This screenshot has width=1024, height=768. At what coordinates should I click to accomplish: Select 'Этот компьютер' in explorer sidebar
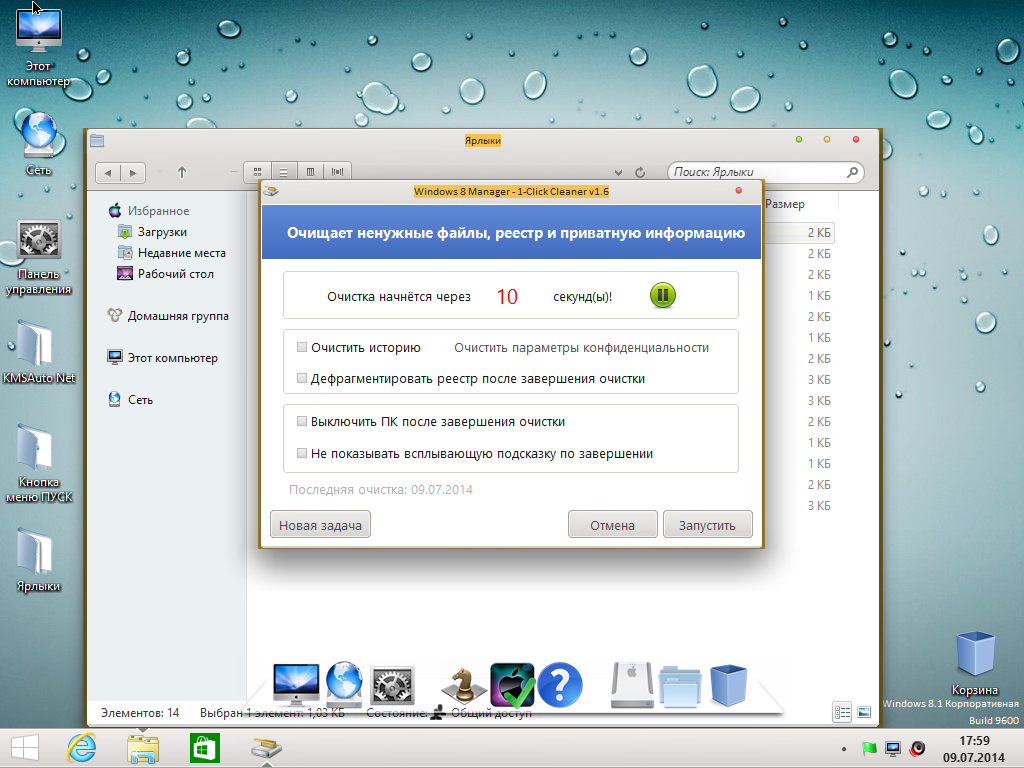[163, 358]
